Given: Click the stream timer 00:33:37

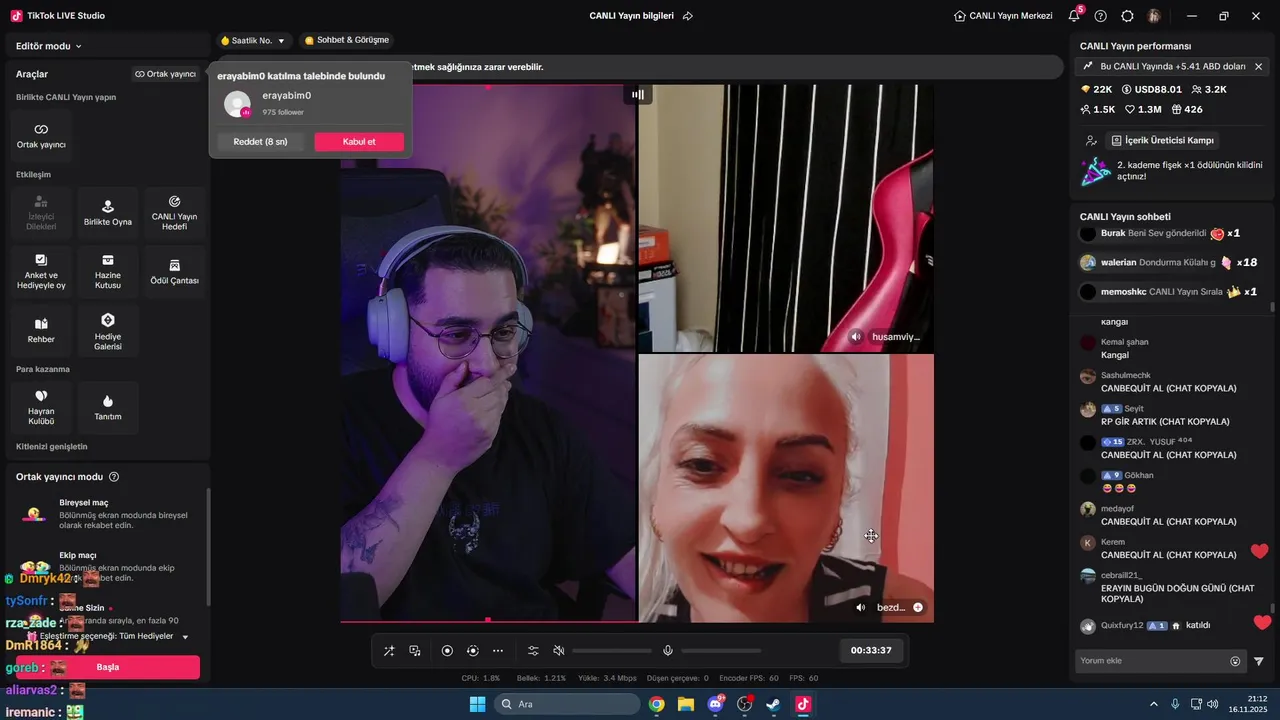Looking at the screenshot, I should (871, 650).
